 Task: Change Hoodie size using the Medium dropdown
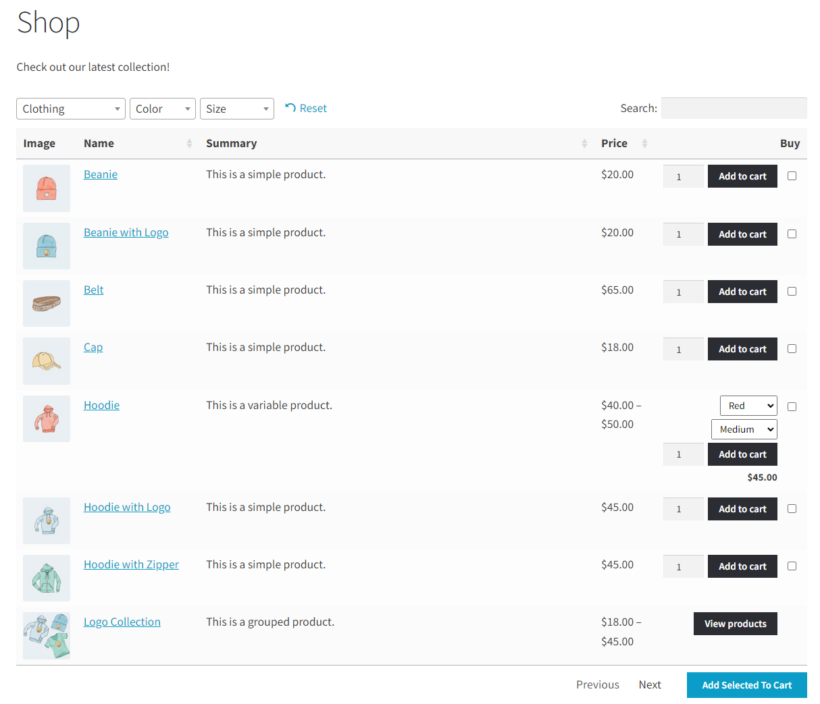click(744, 428)
